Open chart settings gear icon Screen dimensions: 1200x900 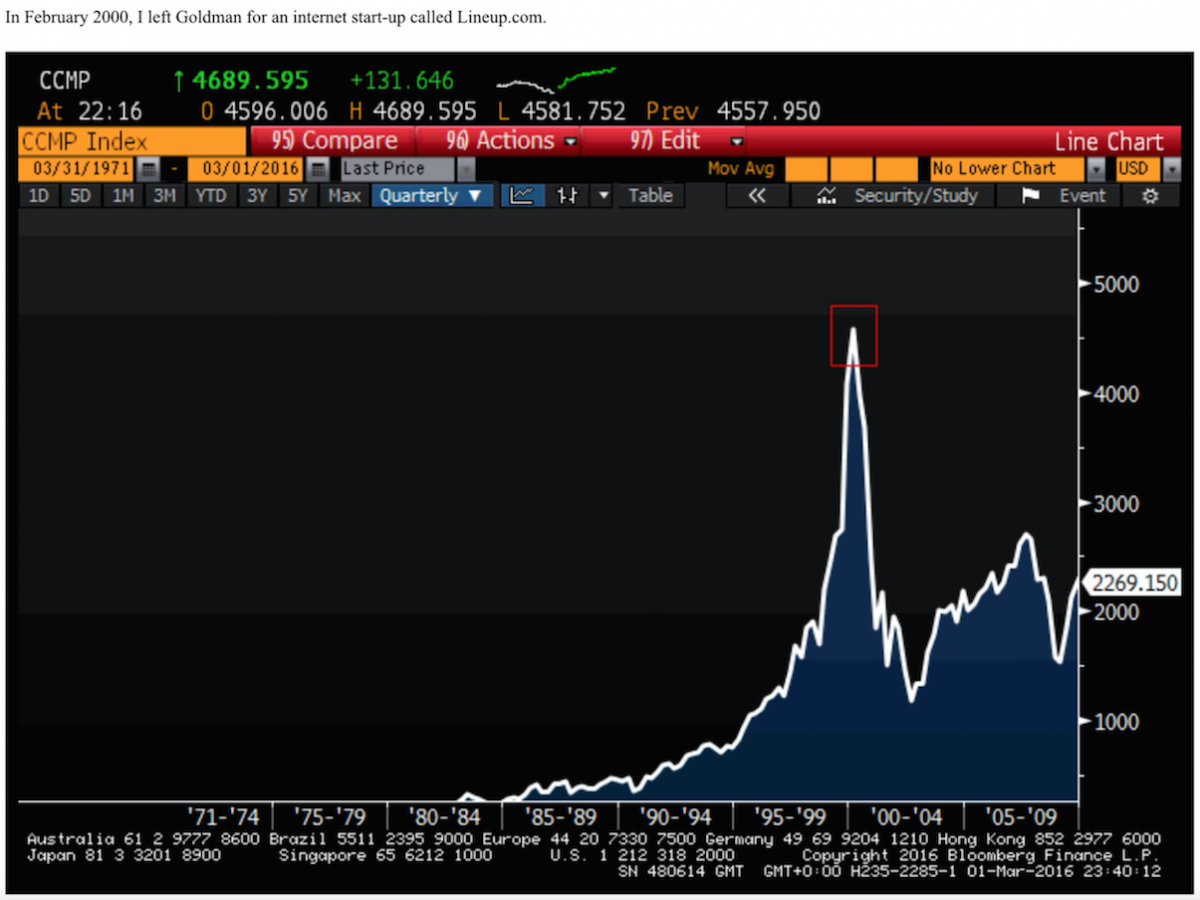pyautogui.click(x=1149, y=196)
